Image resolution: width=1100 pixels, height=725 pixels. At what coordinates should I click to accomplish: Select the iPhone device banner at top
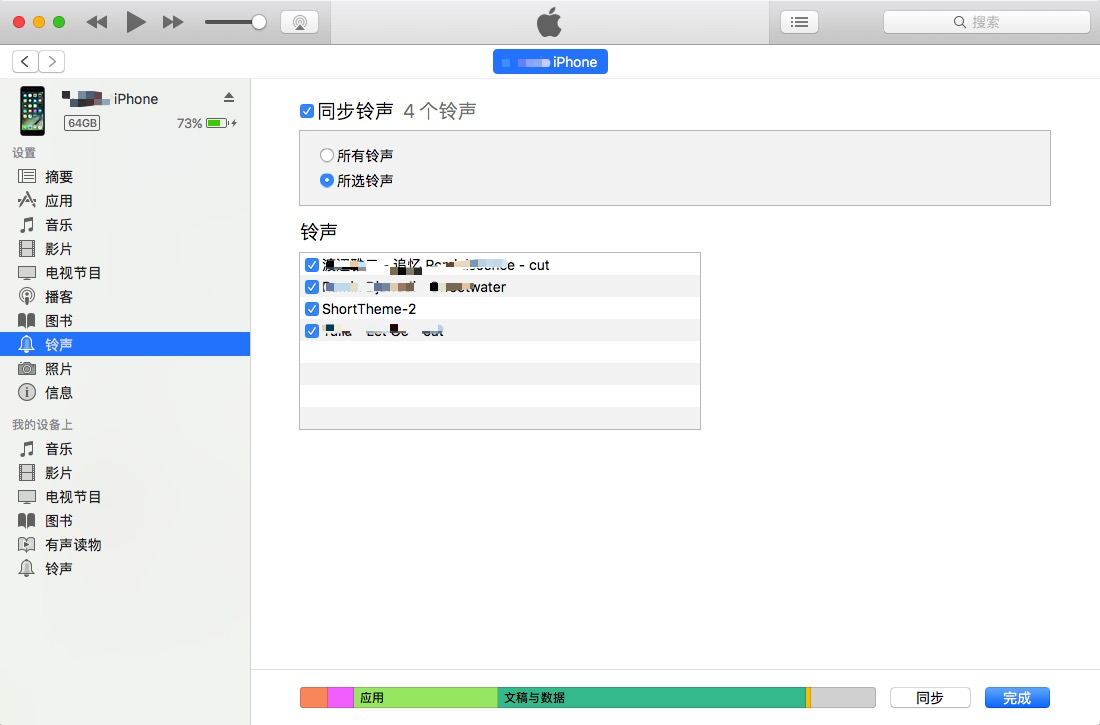tap(550, 61)
